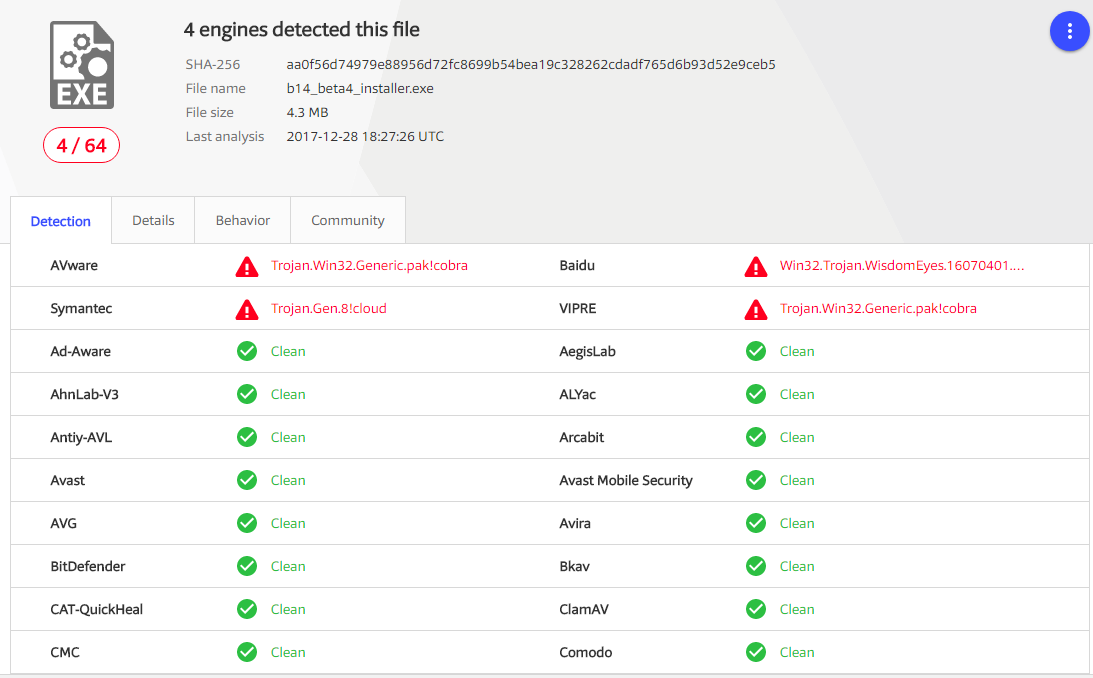Click the Bkav engine name

[574, 567]
